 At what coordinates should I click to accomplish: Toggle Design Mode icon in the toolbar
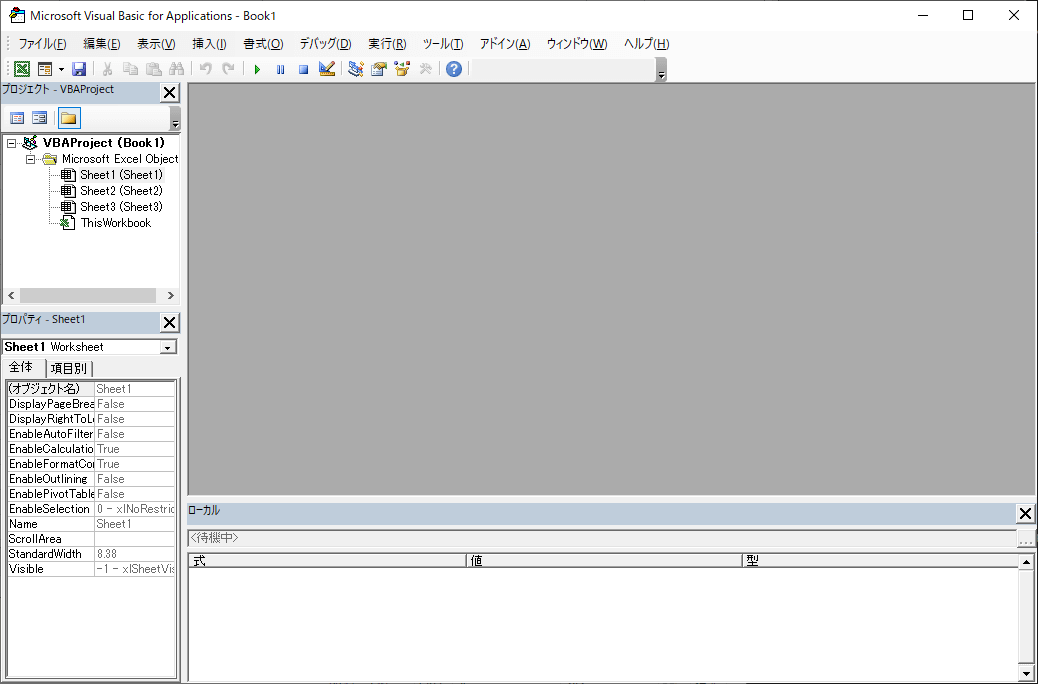click(x=326, y=69)
